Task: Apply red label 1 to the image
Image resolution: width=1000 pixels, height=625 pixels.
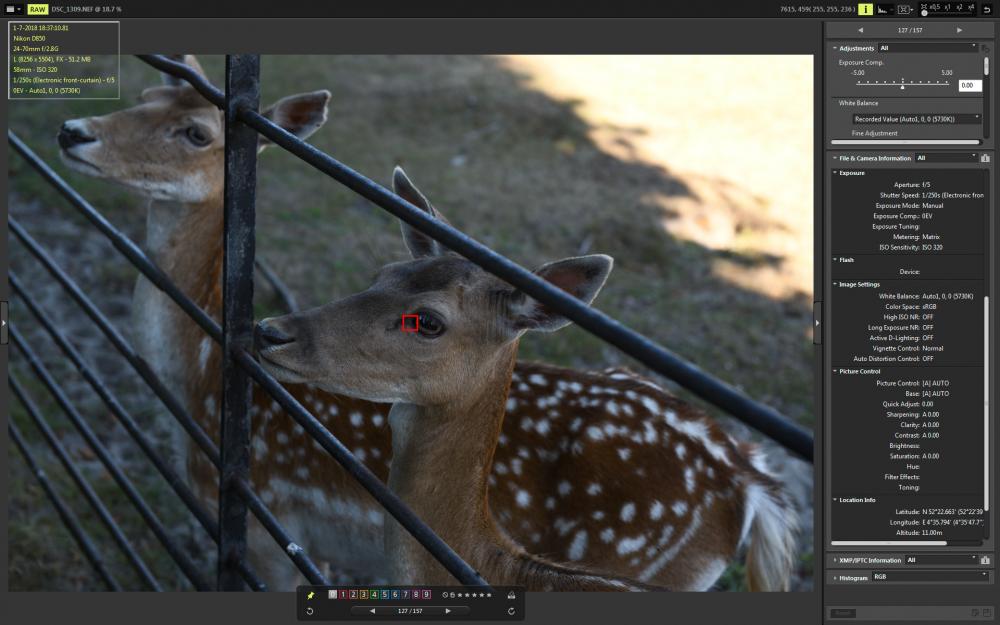Action: 343,594
